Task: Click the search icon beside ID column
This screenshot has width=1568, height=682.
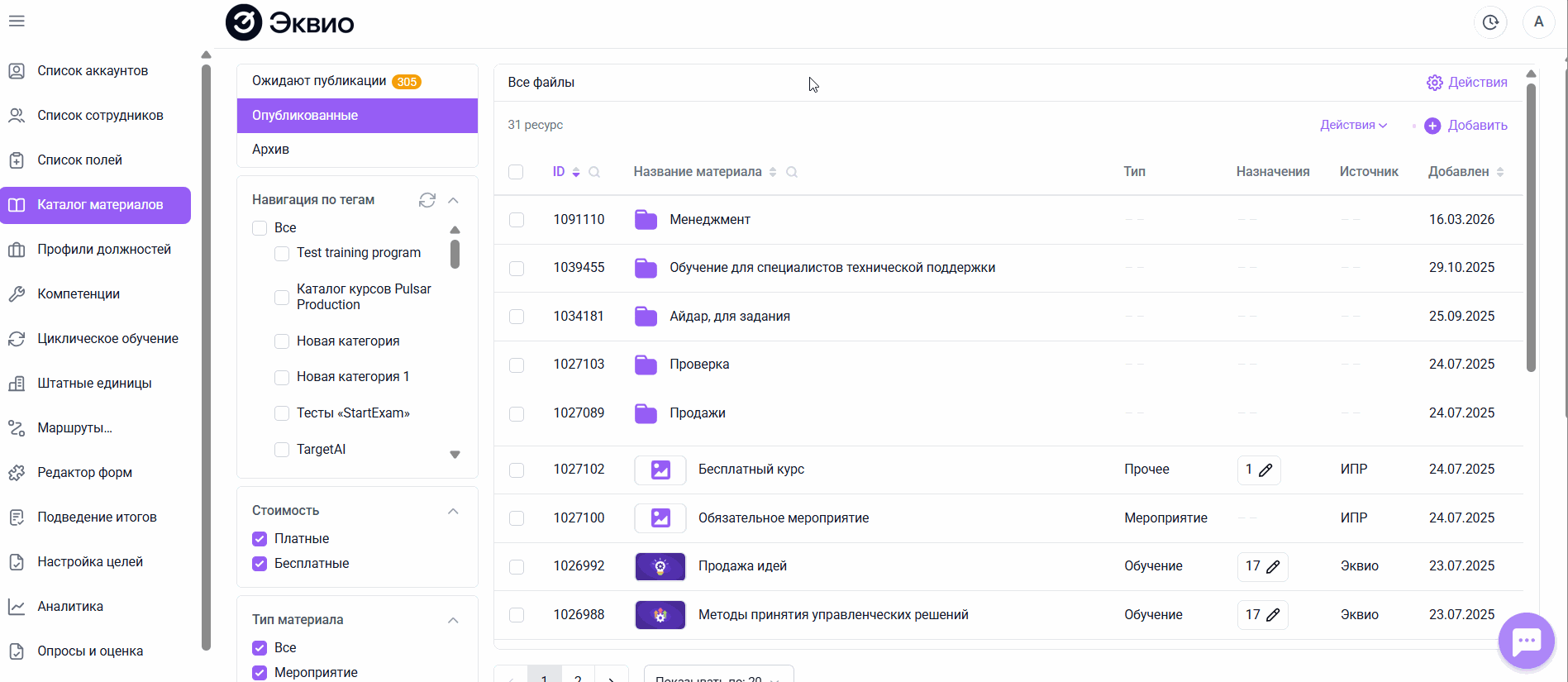Action: 594,172
